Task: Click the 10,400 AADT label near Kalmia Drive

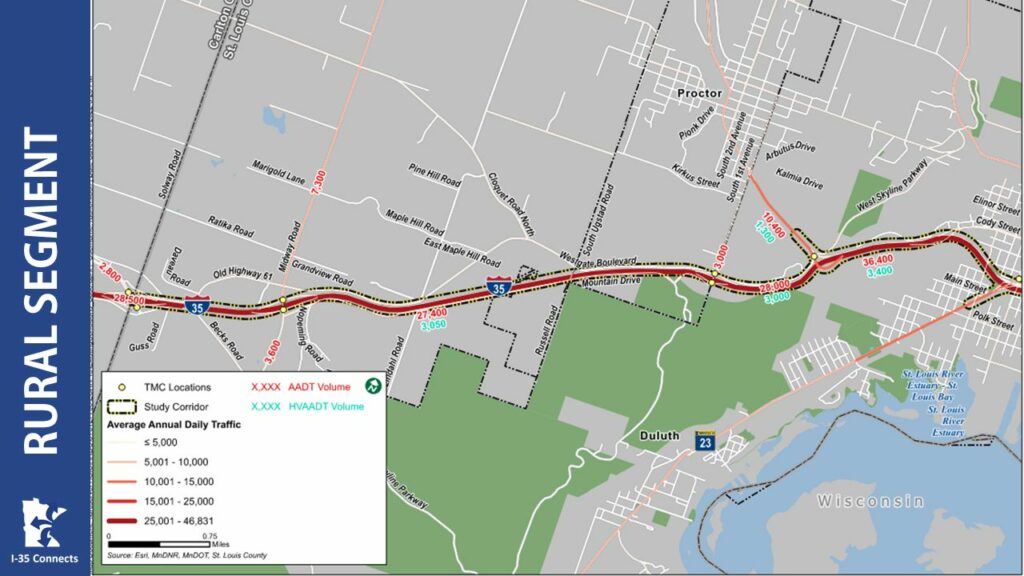Action: pos(773,225)
